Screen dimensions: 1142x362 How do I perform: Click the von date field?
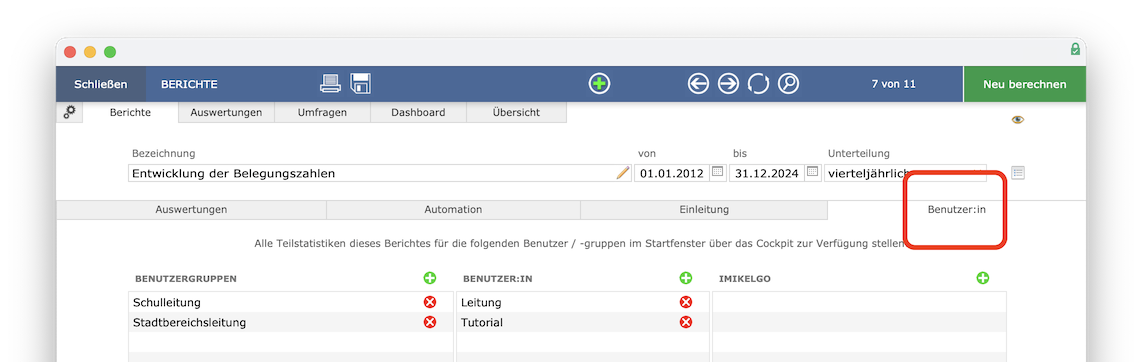672,173
